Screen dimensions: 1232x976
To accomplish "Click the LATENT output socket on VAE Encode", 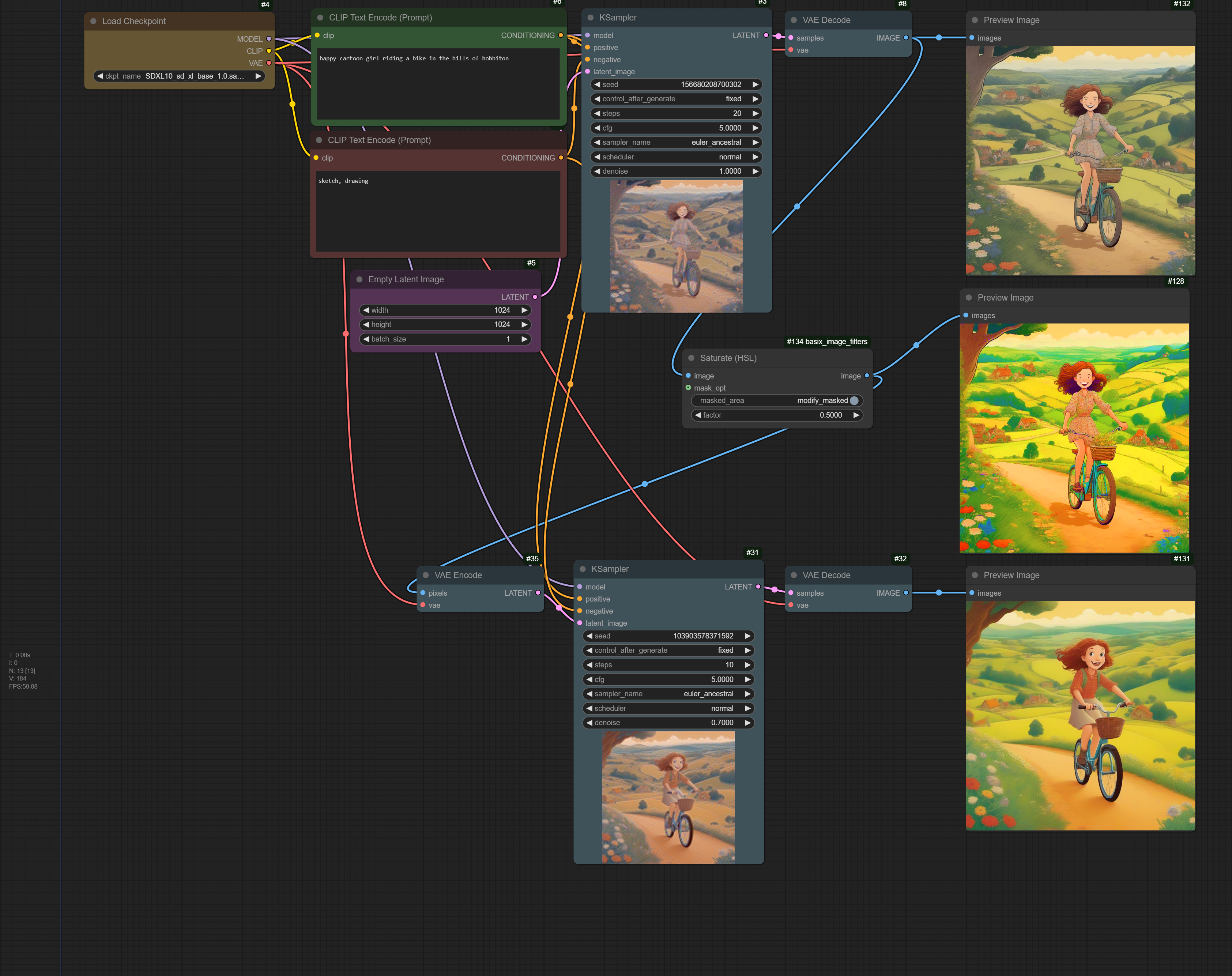I will tap(538, 593).
